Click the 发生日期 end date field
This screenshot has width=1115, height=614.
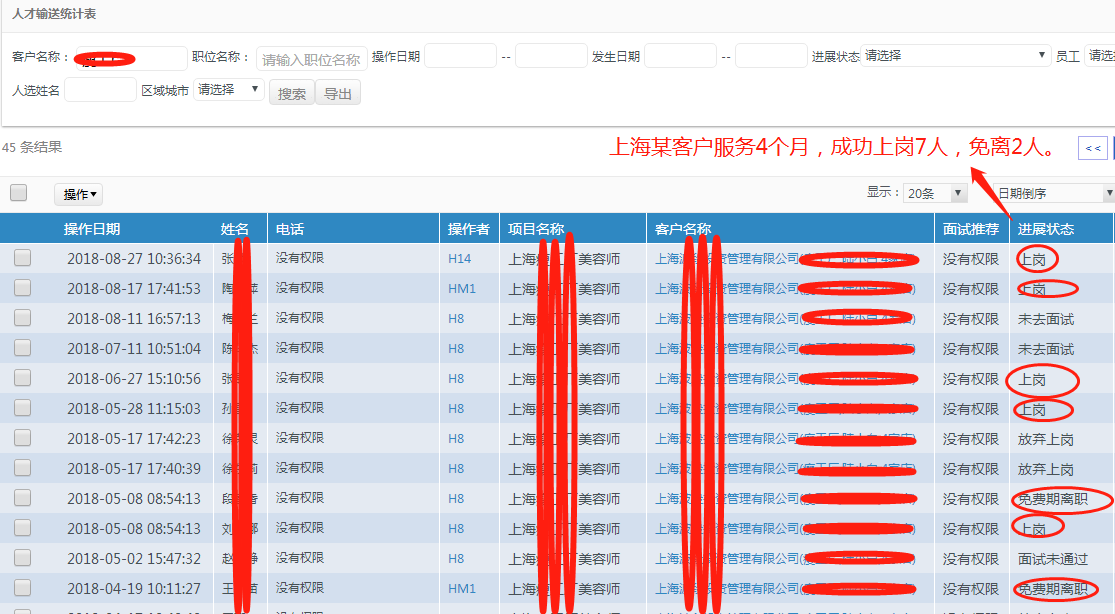771,55
